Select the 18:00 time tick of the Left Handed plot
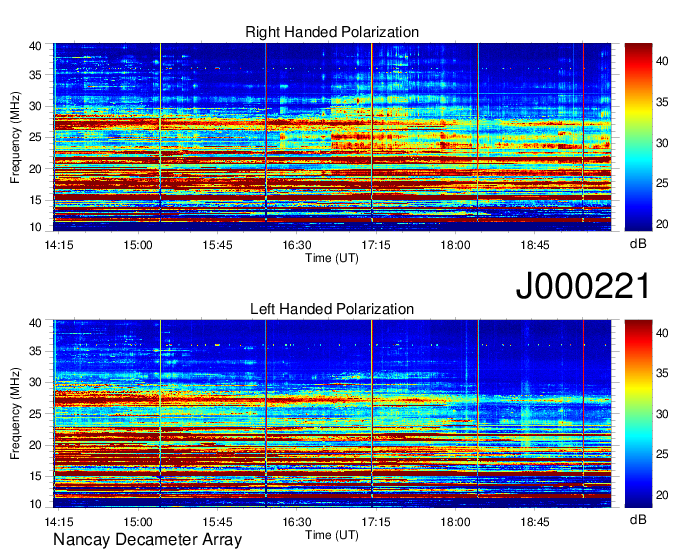Image resolution: width=680 pixels, height=552 pixels. (x=455, y=522)
